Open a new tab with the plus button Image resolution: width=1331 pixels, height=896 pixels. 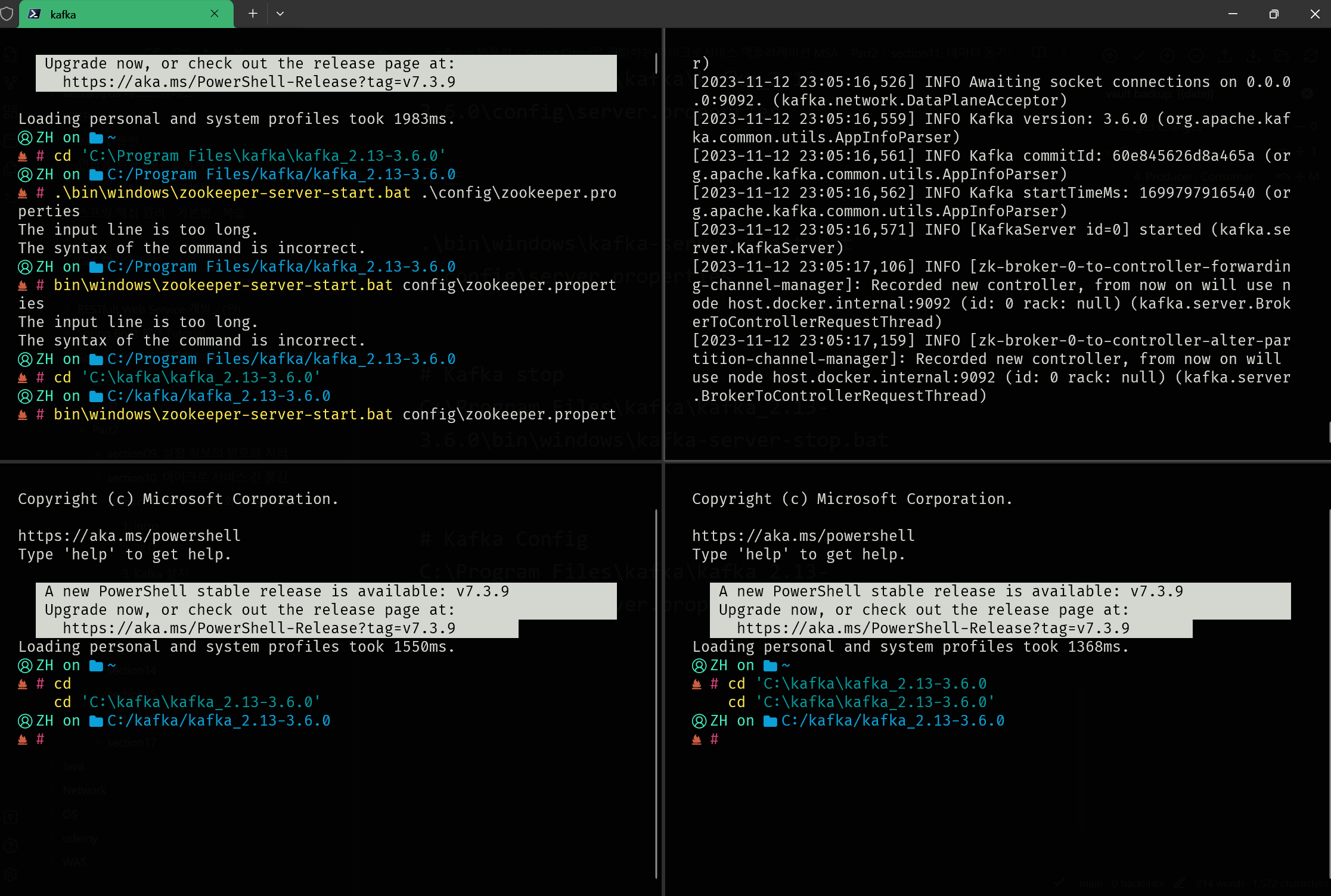coord(253,14)
